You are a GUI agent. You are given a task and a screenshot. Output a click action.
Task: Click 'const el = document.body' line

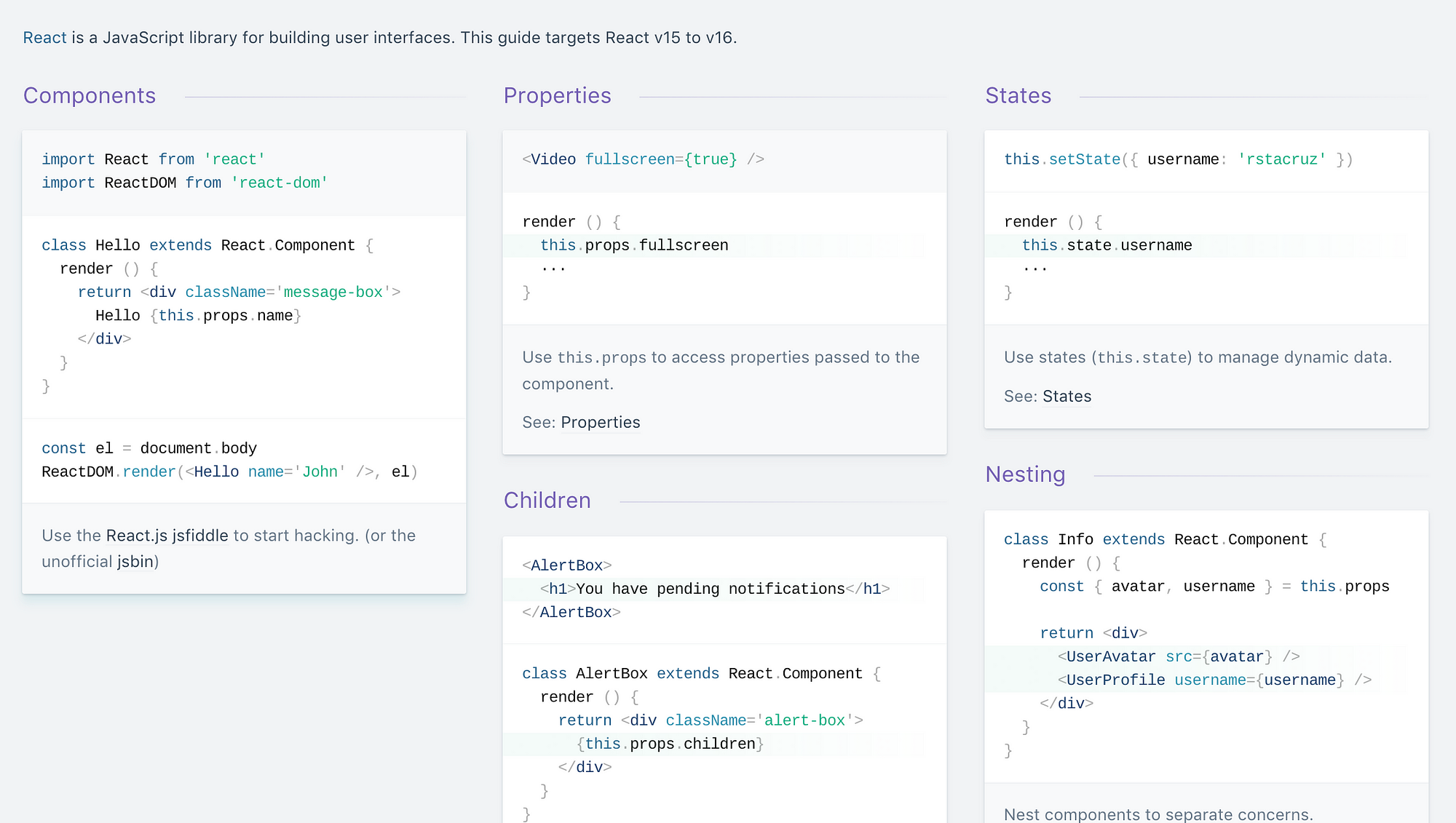(149, 448)
